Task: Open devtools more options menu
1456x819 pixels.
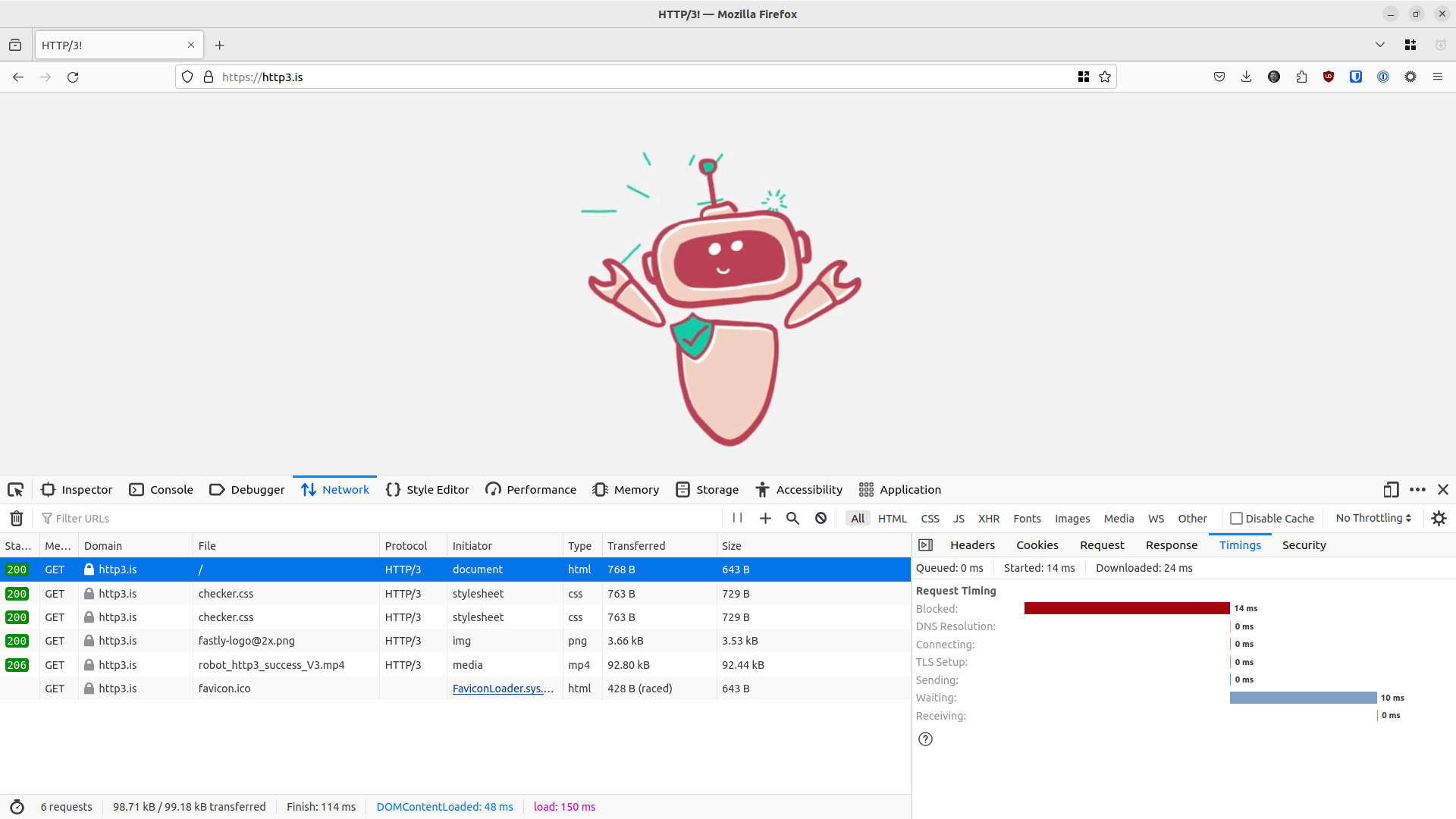Action: click(1417, 490)
